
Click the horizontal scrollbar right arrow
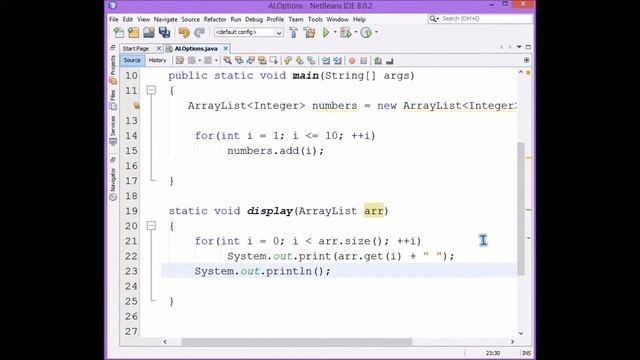coord(512,342)
